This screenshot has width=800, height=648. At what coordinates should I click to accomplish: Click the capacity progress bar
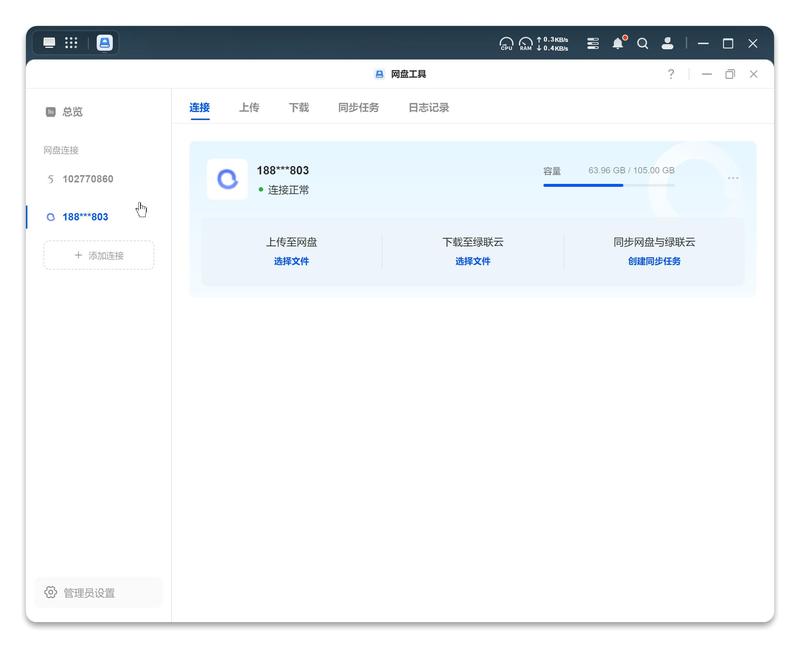pyautogui.click(x=609, y=185)
